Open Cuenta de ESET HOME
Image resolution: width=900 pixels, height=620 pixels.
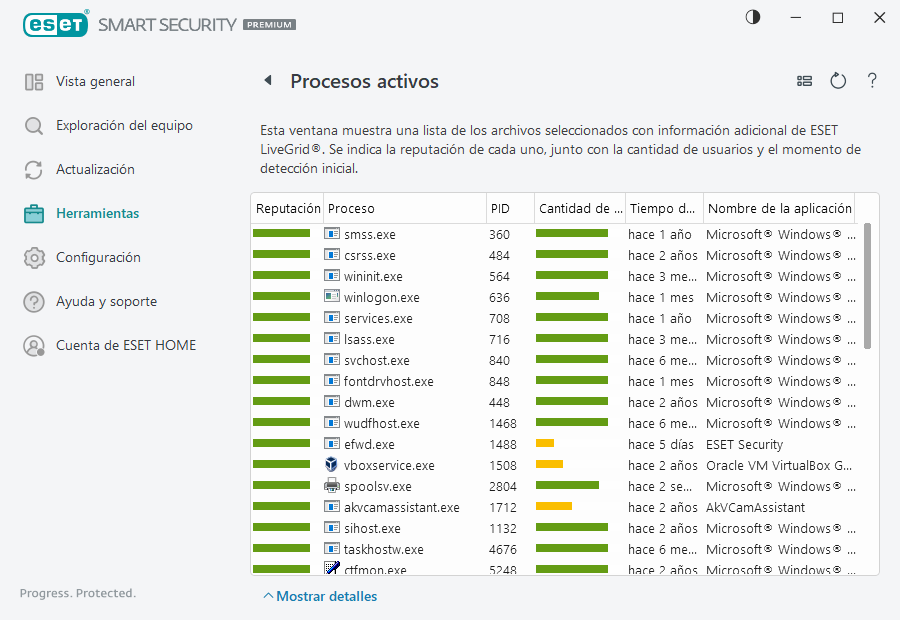point(126,346)
